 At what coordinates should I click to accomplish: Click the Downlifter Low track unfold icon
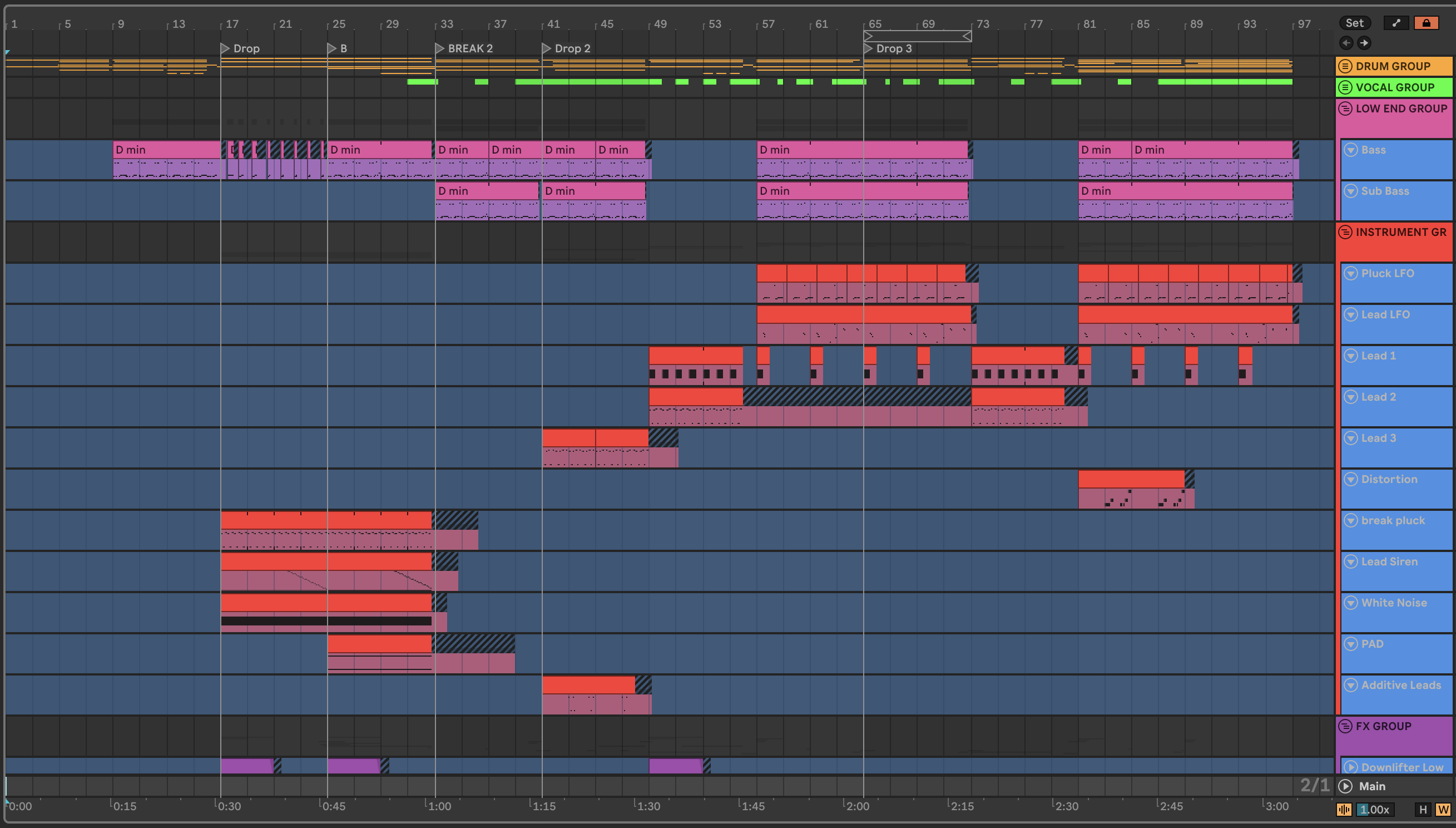point(1351,767)
